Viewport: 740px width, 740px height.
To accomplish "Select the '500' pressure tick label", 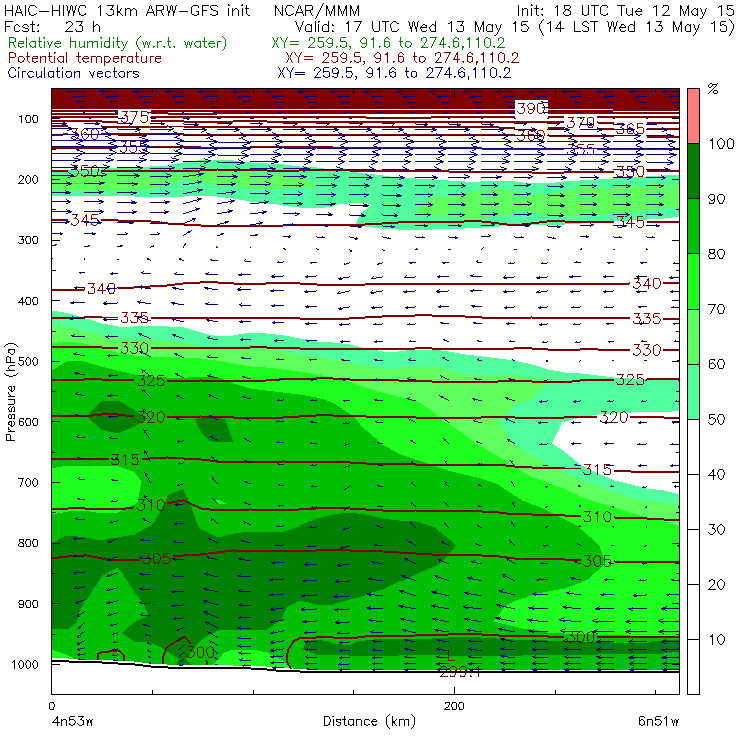I will coord(28,361).
